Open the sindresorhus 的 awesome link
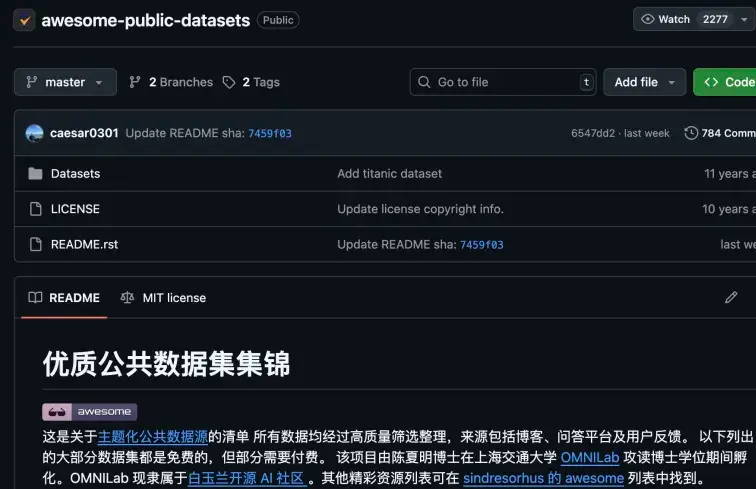756x489 pixels. click(543, 478)
